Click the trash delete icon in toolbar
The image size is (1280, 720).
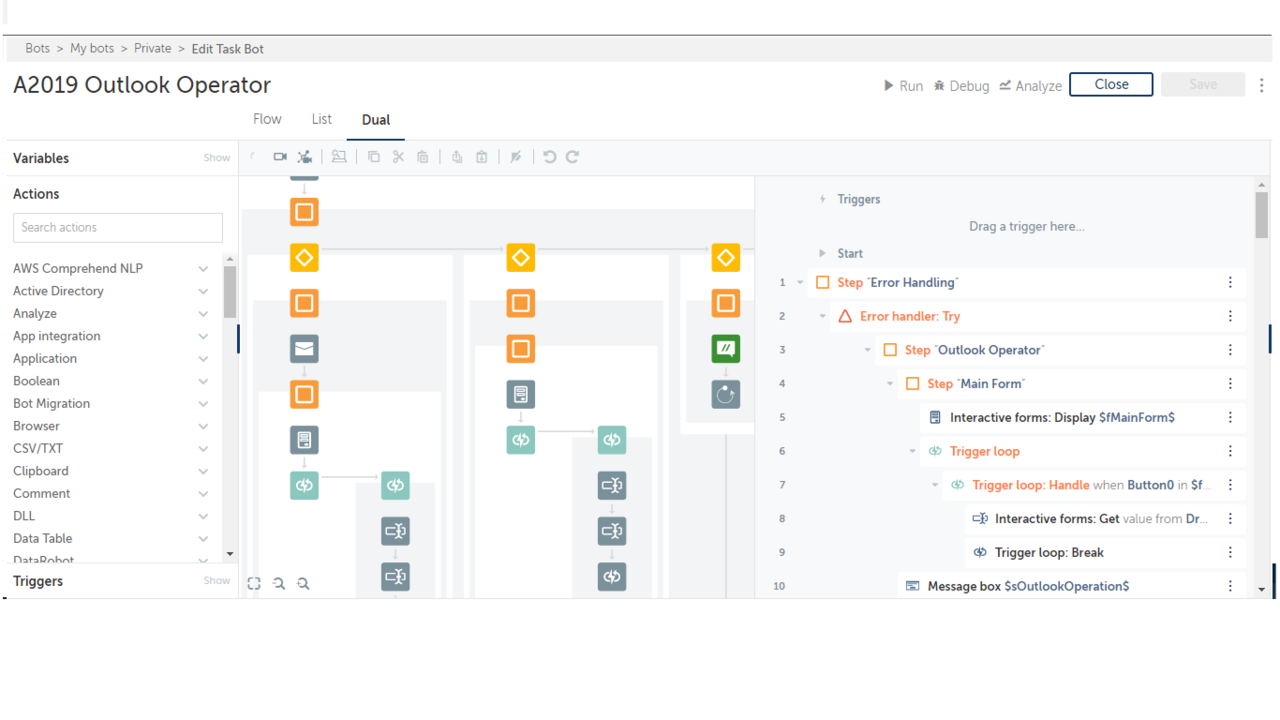point(423,157)
